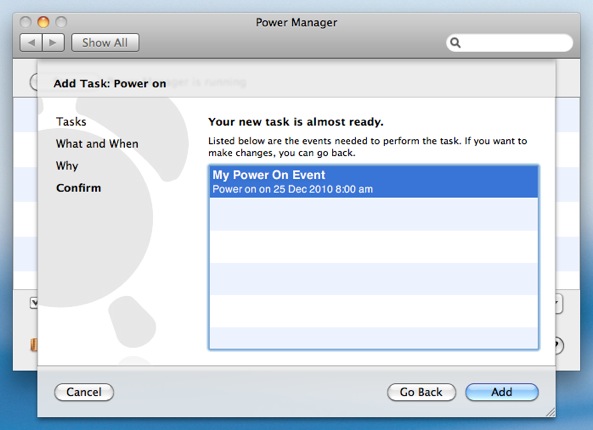Click the Confirm step label

[79, 188]
